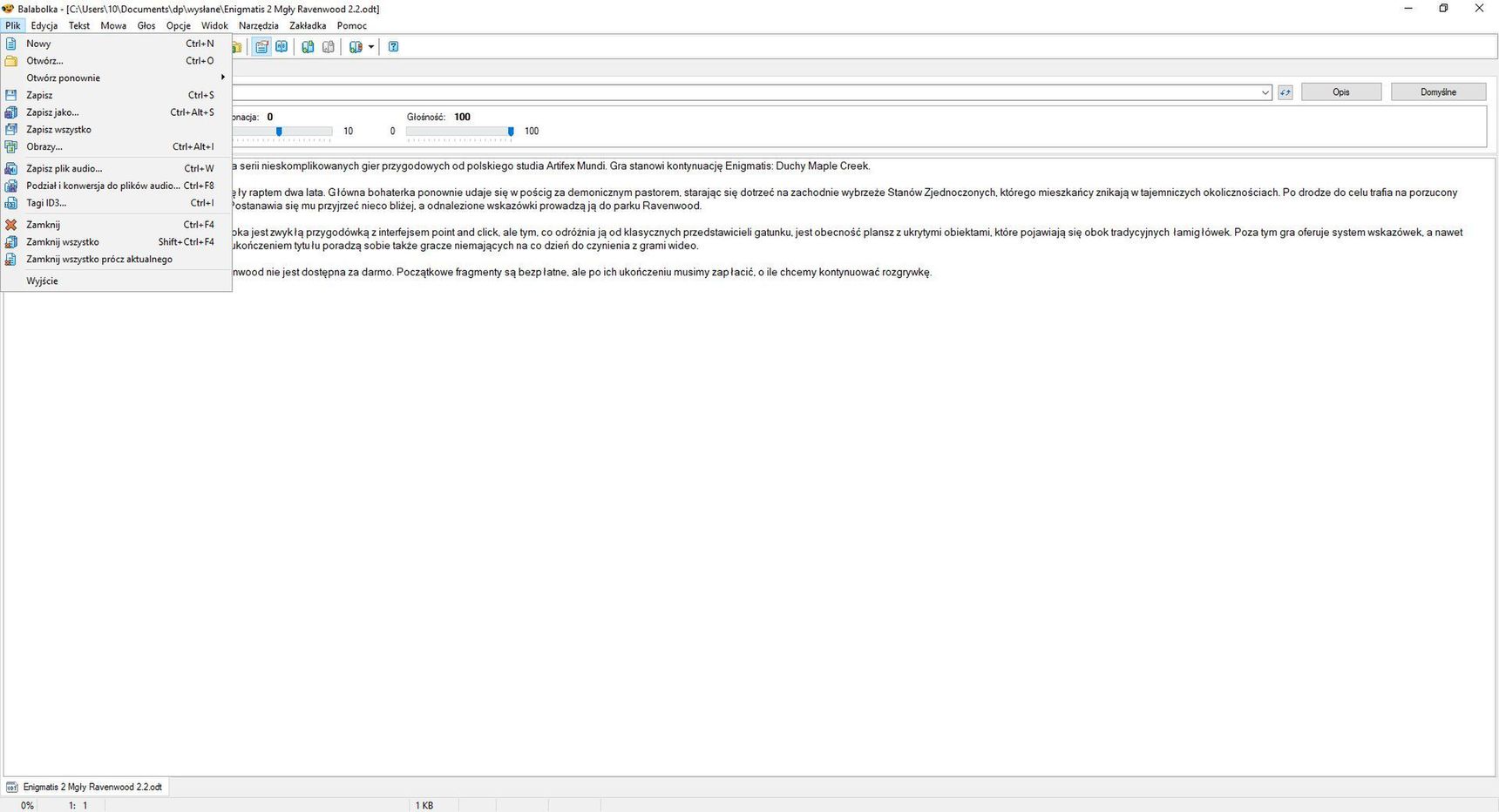Open the Widok menu

[x=214, y=25]
